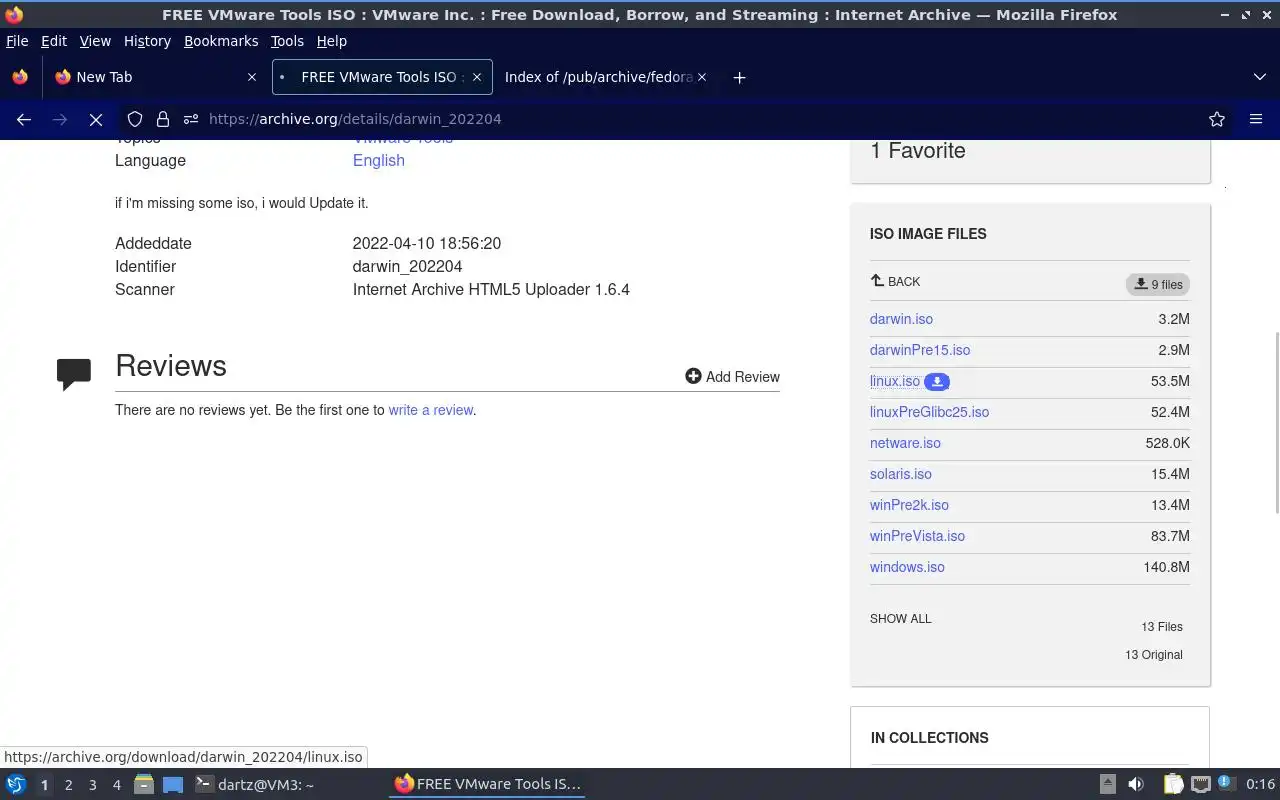This screenshot has width=1280, height=800.
Task: Switch to workspace 3 in taskbar
Action: coord(93,785)
